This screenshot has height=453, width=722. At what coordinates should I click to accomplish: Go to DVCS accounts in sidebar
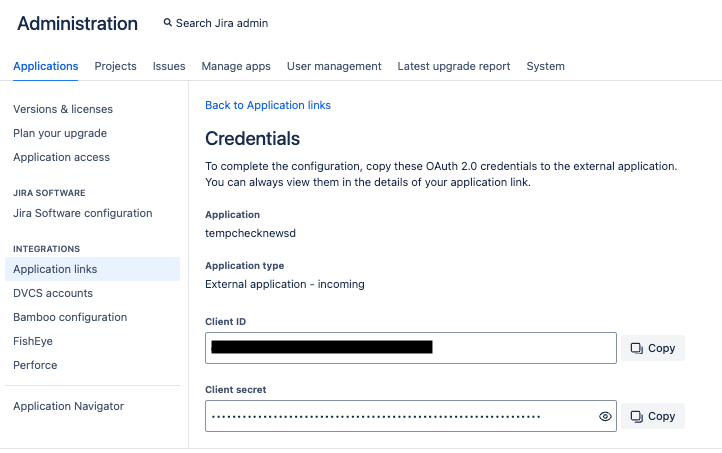(x=53, y=293)
